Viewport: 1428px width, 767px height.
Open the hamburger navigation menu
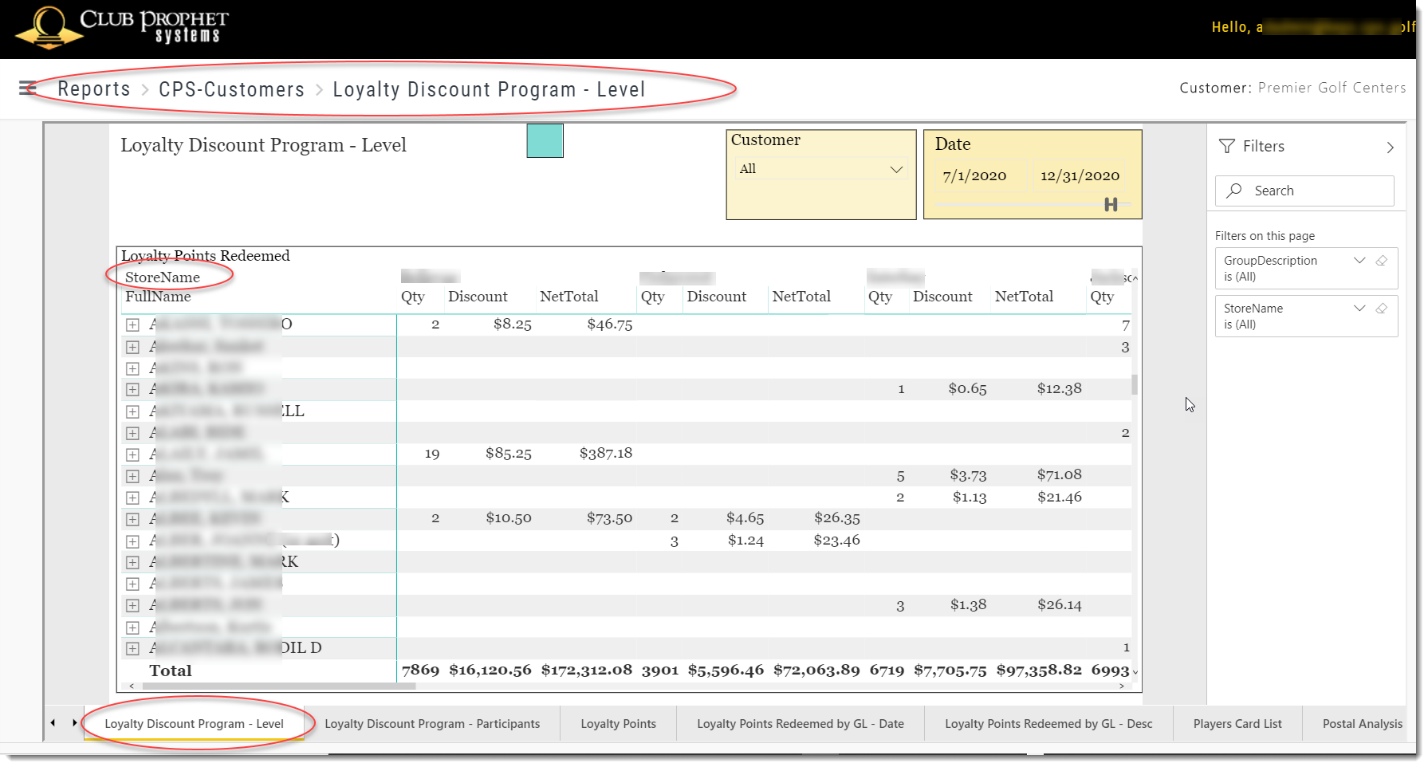coord(28,88)
